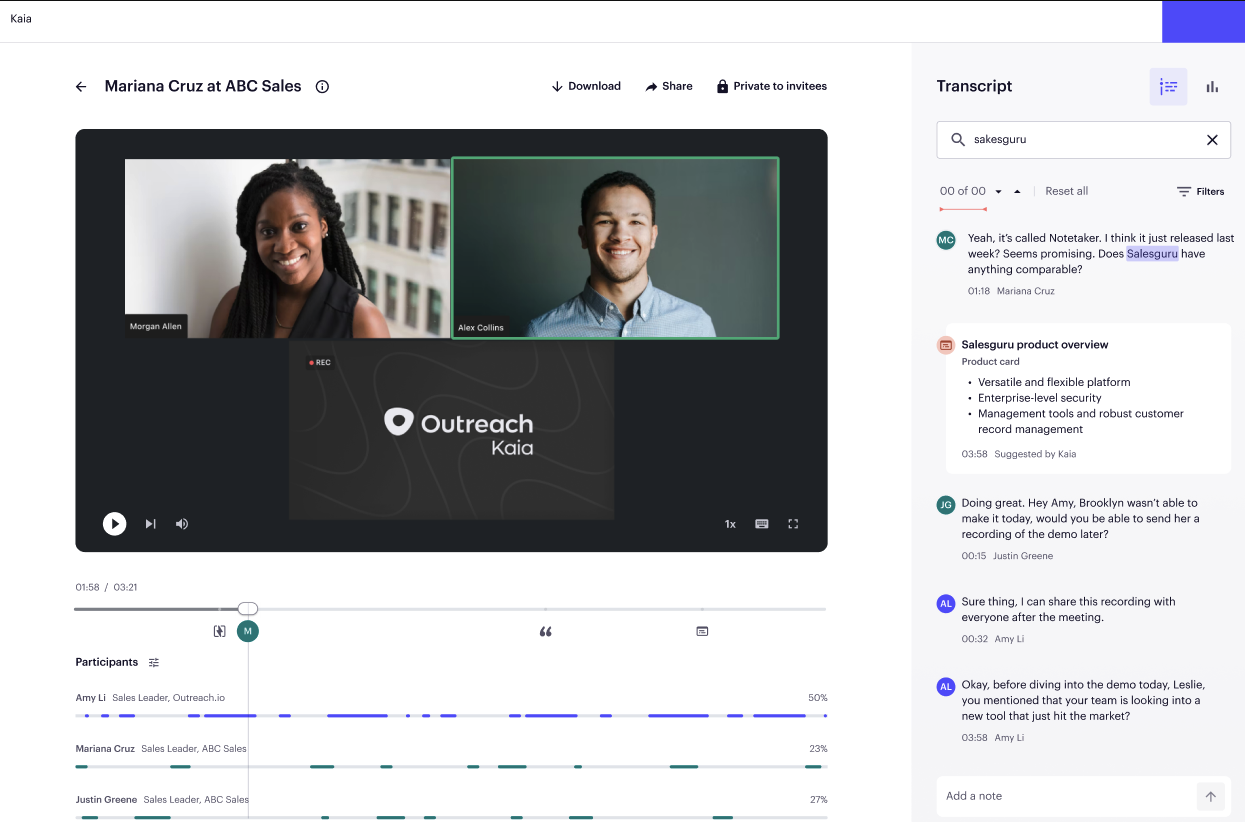The width and height of the screenshot is (1245, 822).
Task: Change playback speed from 1x
Action: click(729, 523)
